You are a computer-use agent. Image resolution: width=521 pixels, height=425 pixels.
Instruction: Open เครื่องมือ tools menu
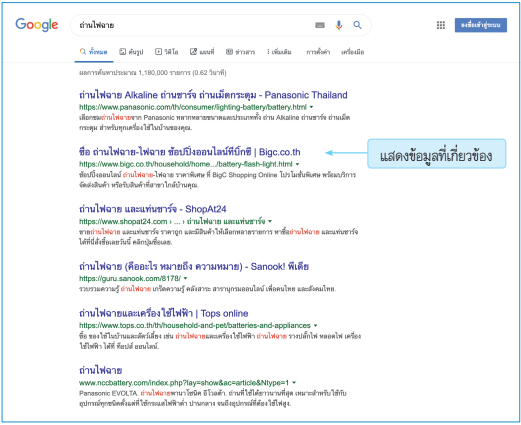[352, 52]
